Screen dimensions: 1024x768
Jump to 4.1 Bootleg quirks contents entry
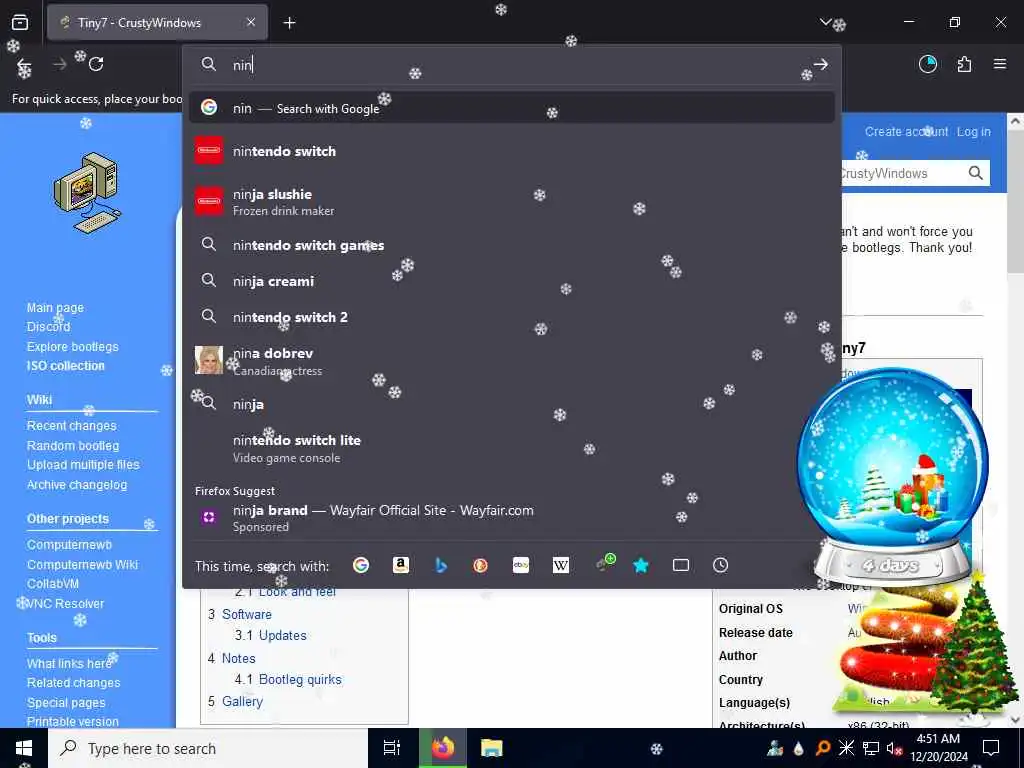[x=288, y=680]
